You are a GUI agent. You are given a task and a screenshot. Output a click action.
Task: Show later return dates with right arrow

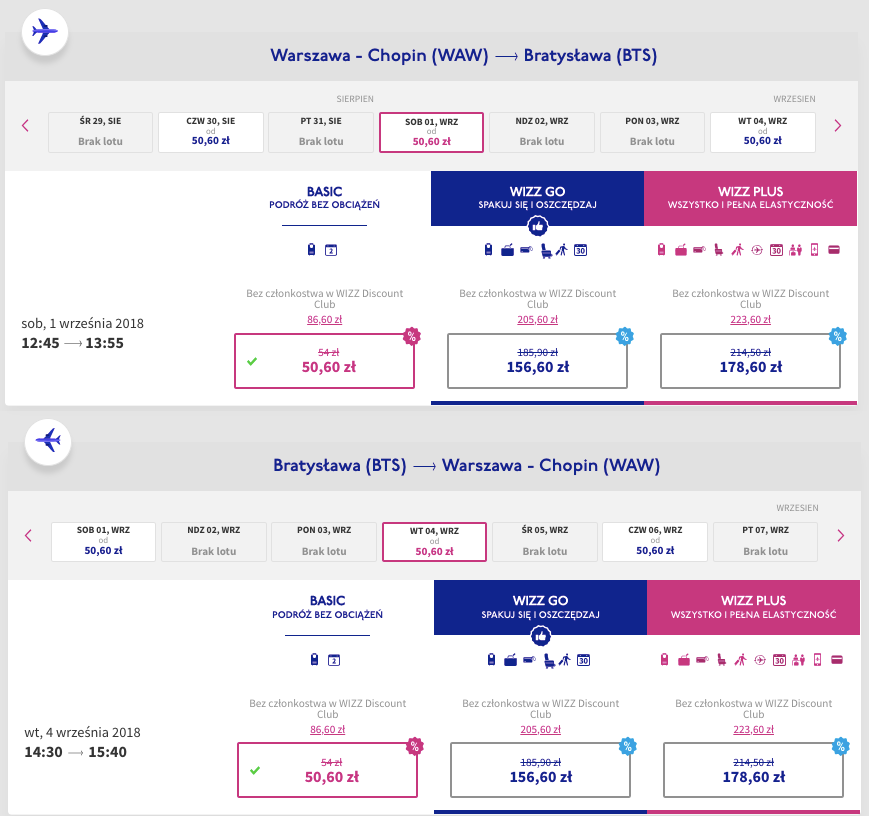(840, 535)
